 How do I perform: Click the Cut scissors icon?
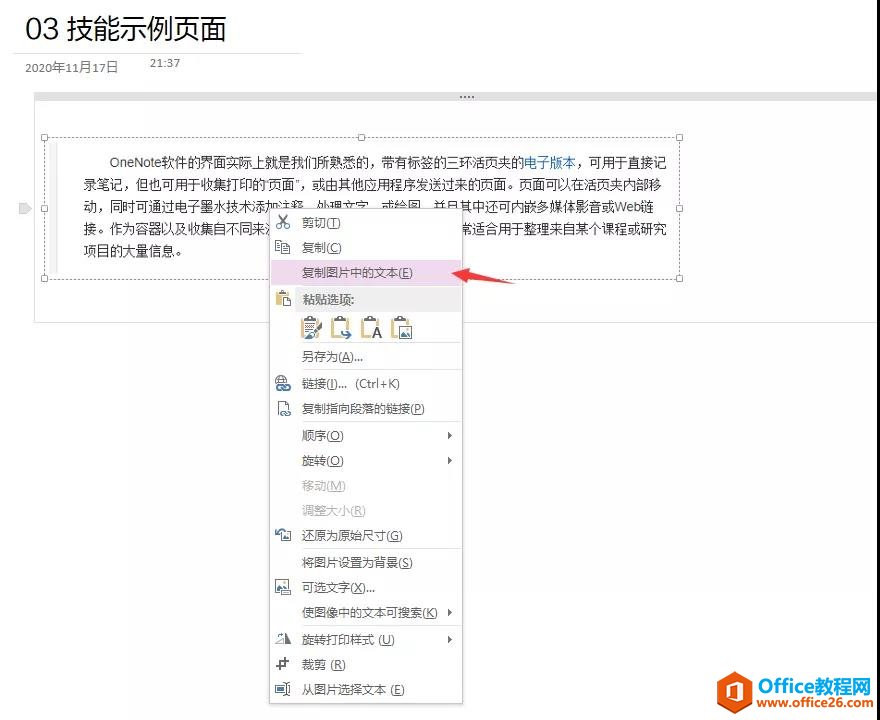click(x=283, y=222)
